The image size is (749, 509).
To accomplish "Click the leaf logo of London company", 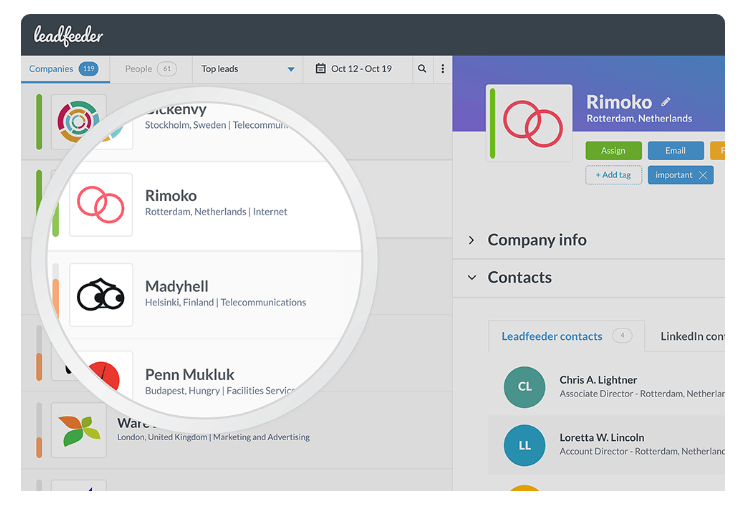I will 79,430.
